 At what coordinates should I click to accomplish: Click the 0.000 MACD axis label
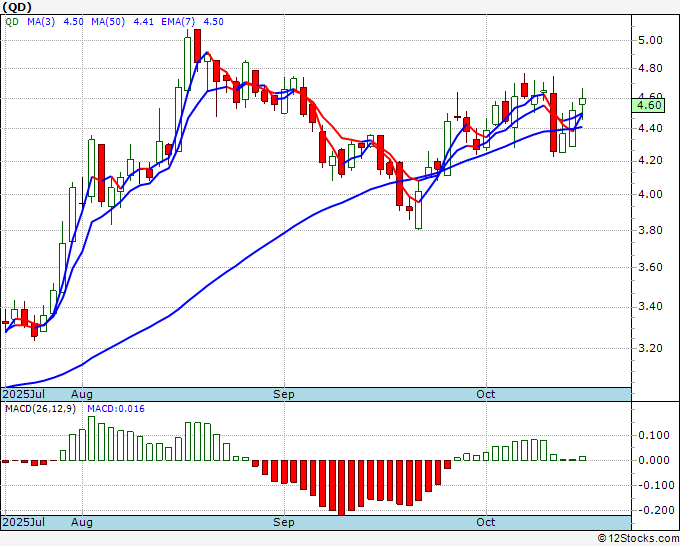coord(654,460)
